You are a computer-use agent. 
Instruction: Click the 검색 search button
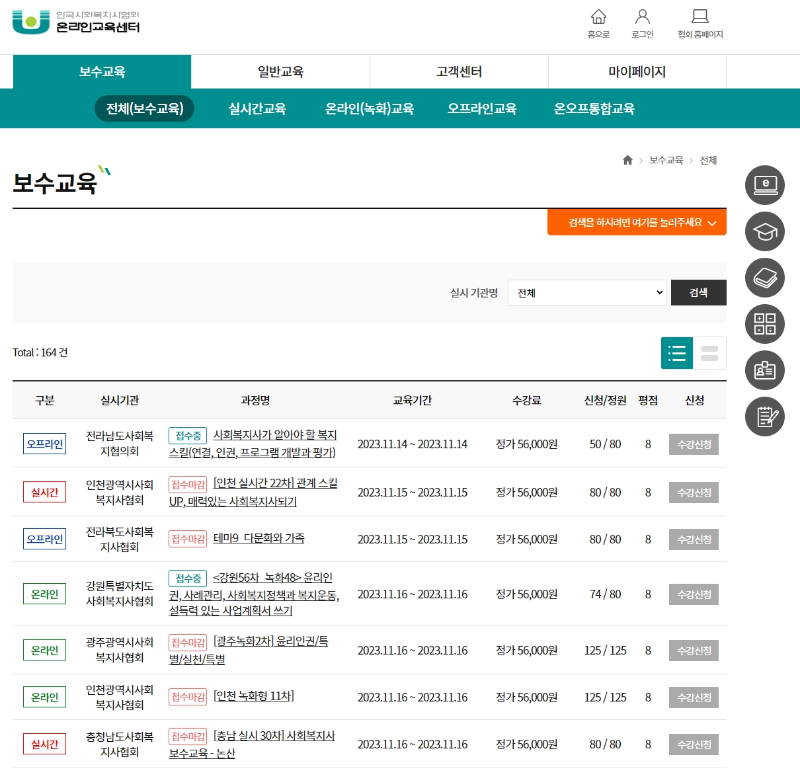coord(698,292)
